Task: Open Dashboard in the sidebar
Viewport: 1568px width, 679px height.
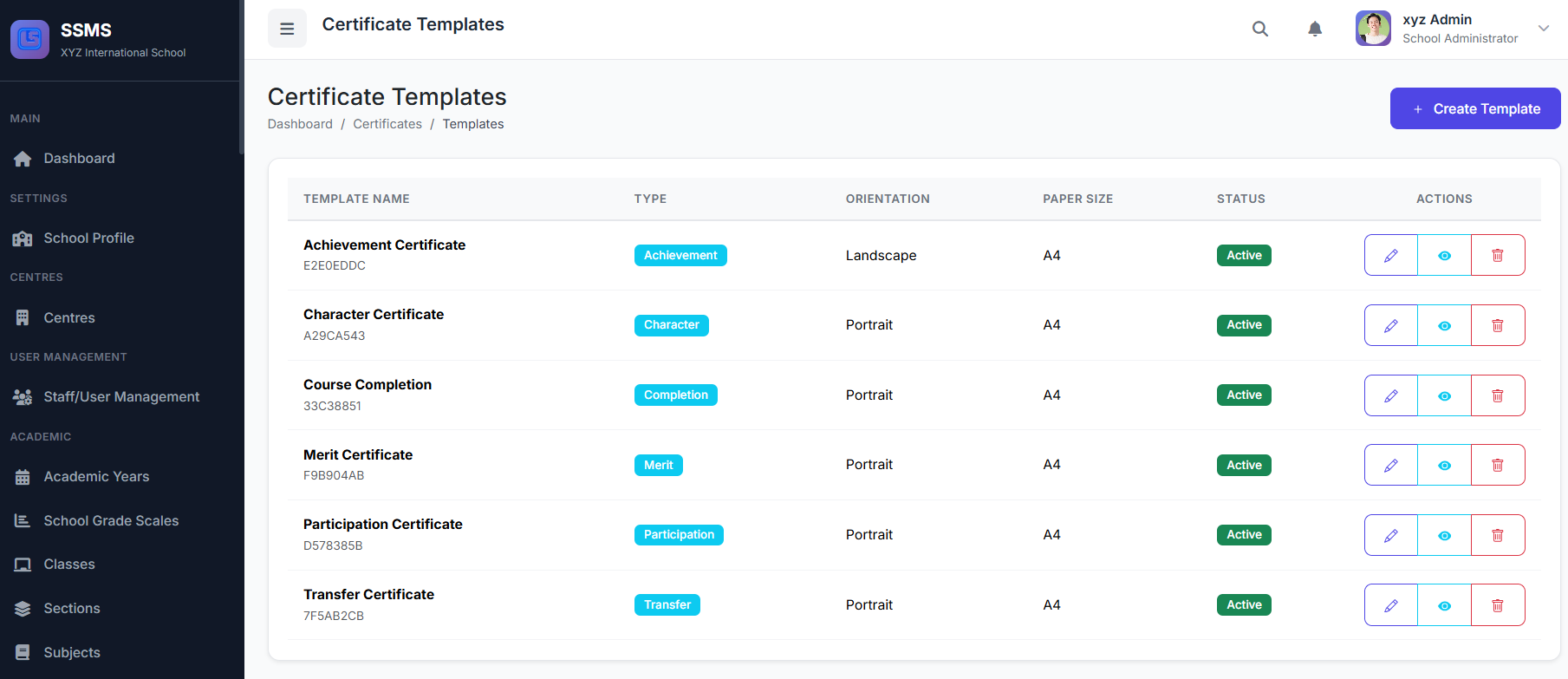Action: coord(79,158)
